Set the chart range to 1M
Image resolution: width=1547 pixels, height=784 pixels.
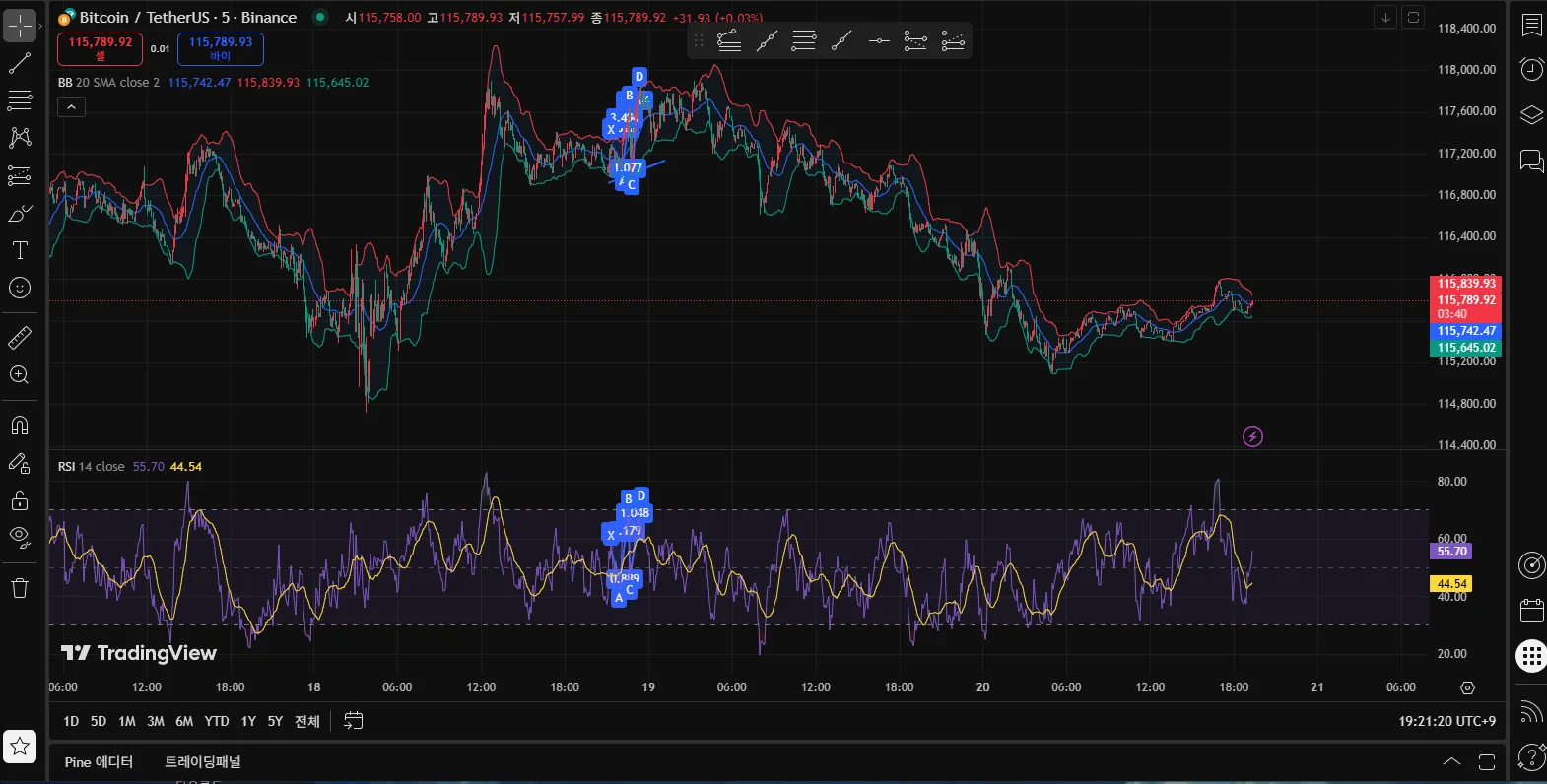(x=127, y=721)
